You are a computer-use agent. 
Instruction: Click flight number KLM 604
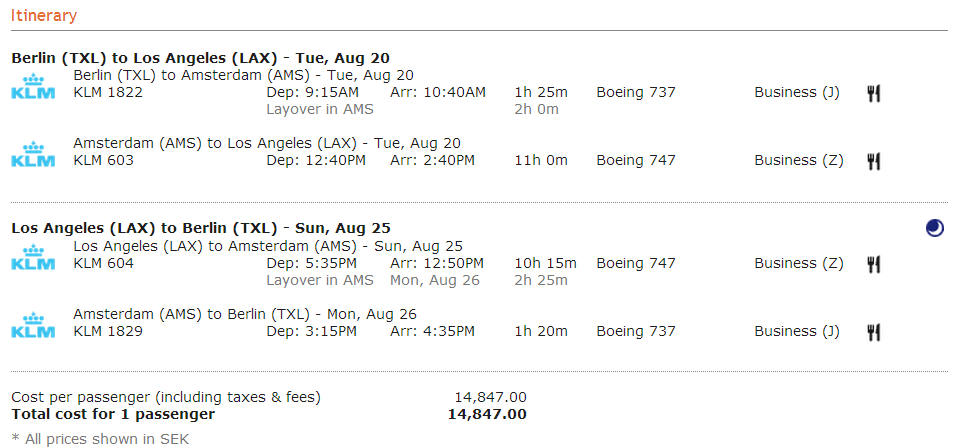[x=104, y=264]
